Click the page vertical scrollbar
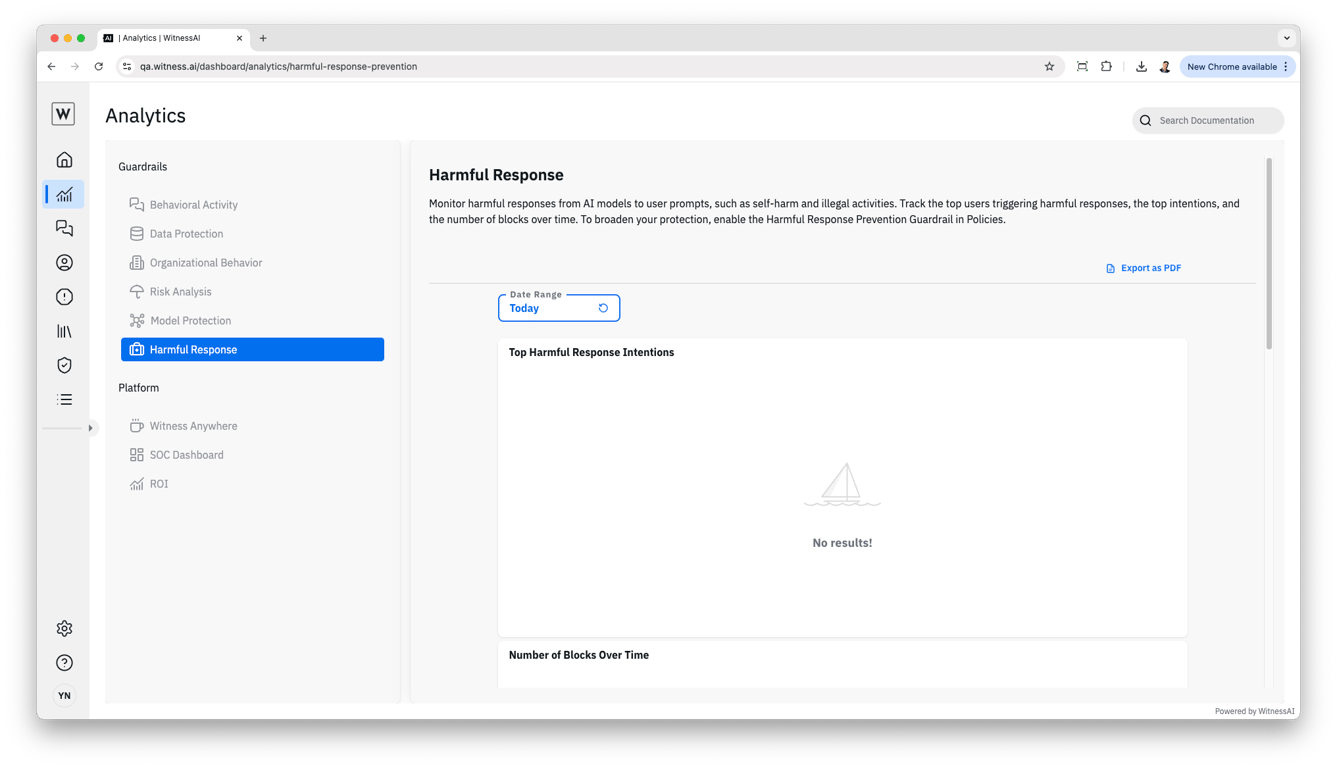This screenshot has width=1337, height=768. 1269,253
